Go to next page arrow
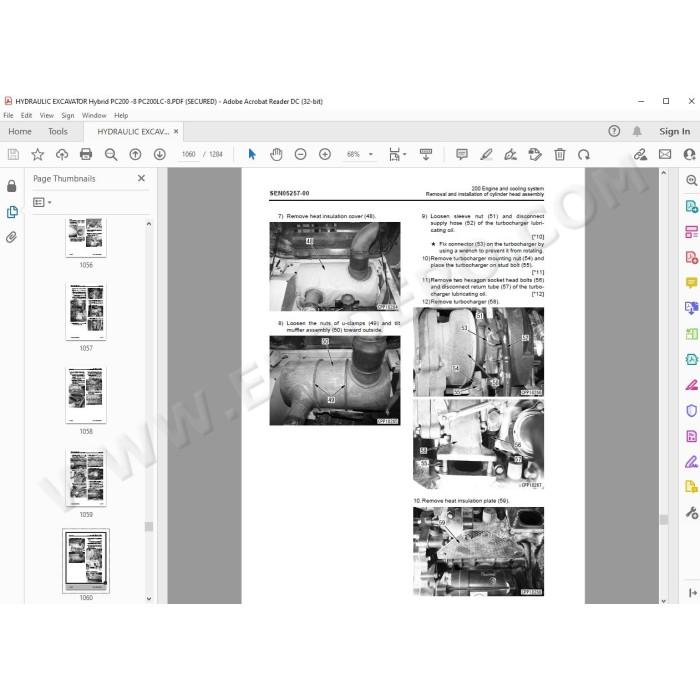Image resolution: width=700 pixels, height=700 pixels. pos(159,154)
